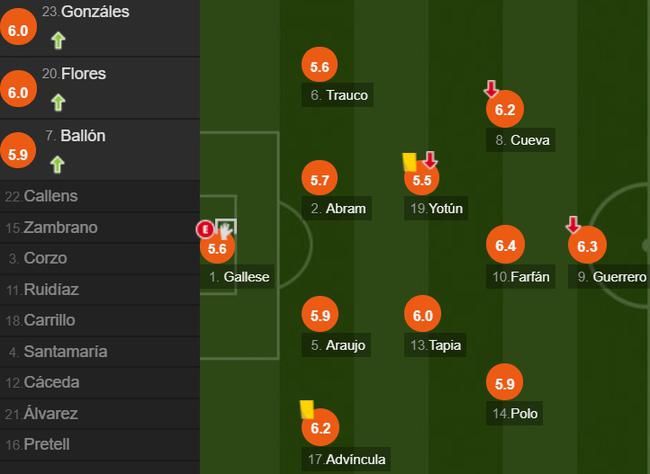
Task: Click the red substituted-off arrow above Cueva
Action: pyautogui.click(x=491, y=88)
